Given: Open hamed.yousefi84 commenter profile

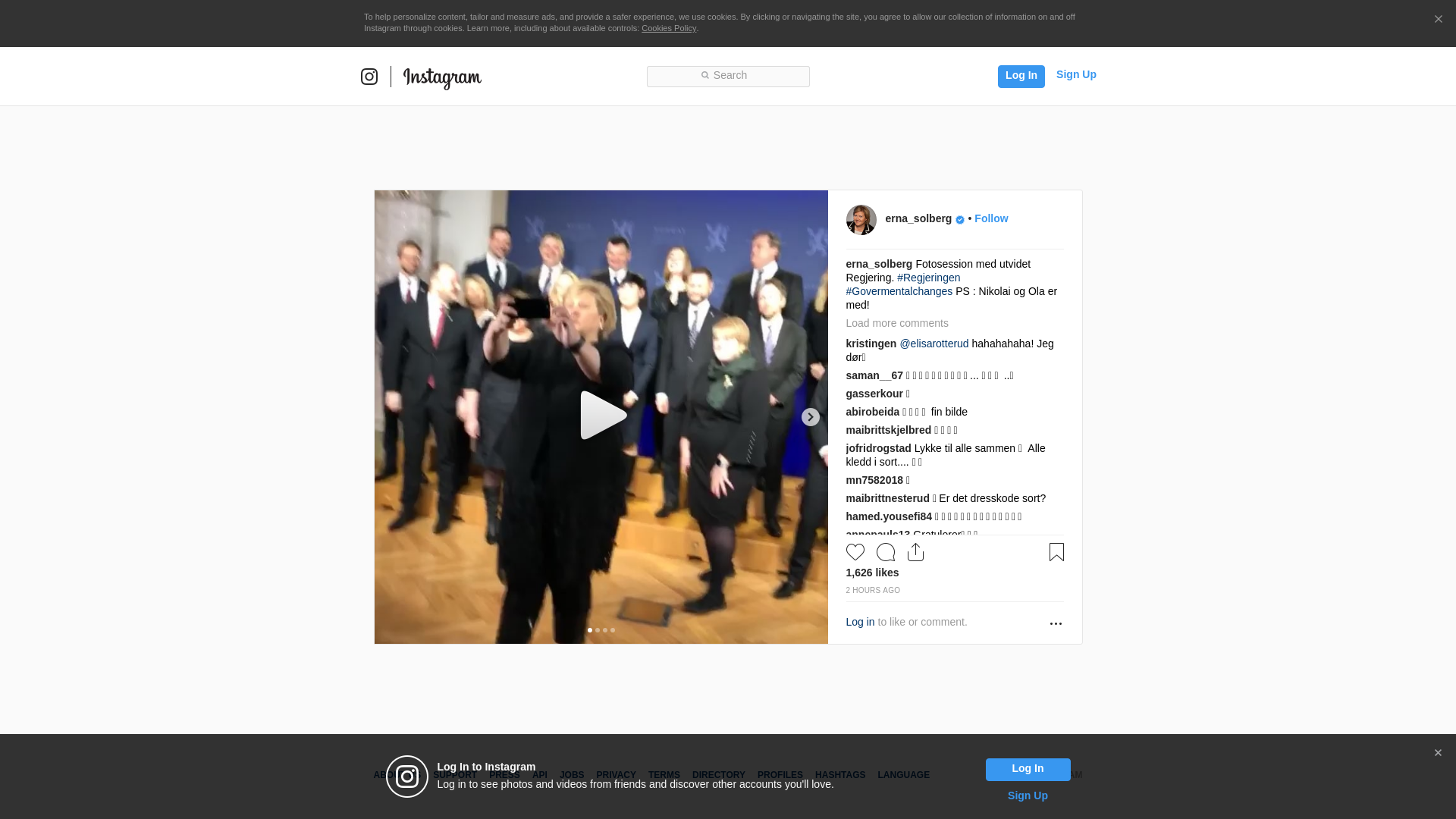Looking at the screenshot, I should coord(889,516).
